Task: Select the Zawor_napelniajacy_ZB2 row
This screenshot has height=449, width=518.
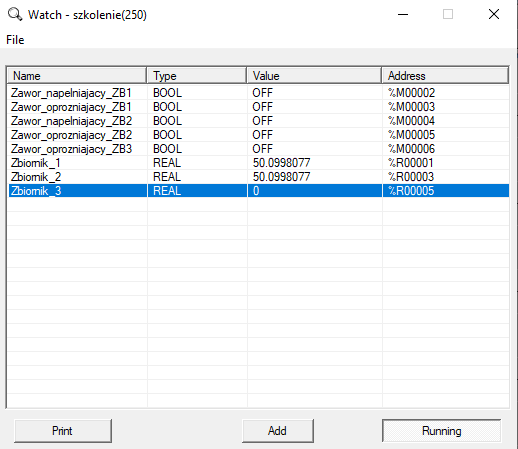Action: click(258, 121)
